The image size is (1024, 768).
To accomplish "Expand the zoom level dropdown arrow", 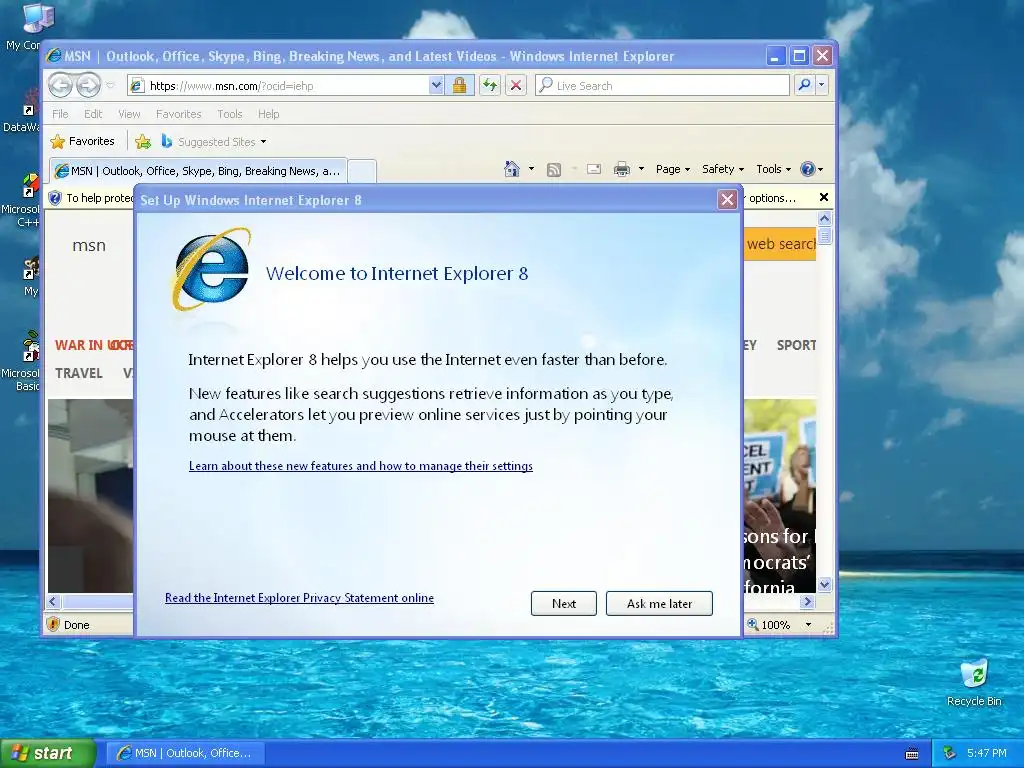I will (808, 625).
